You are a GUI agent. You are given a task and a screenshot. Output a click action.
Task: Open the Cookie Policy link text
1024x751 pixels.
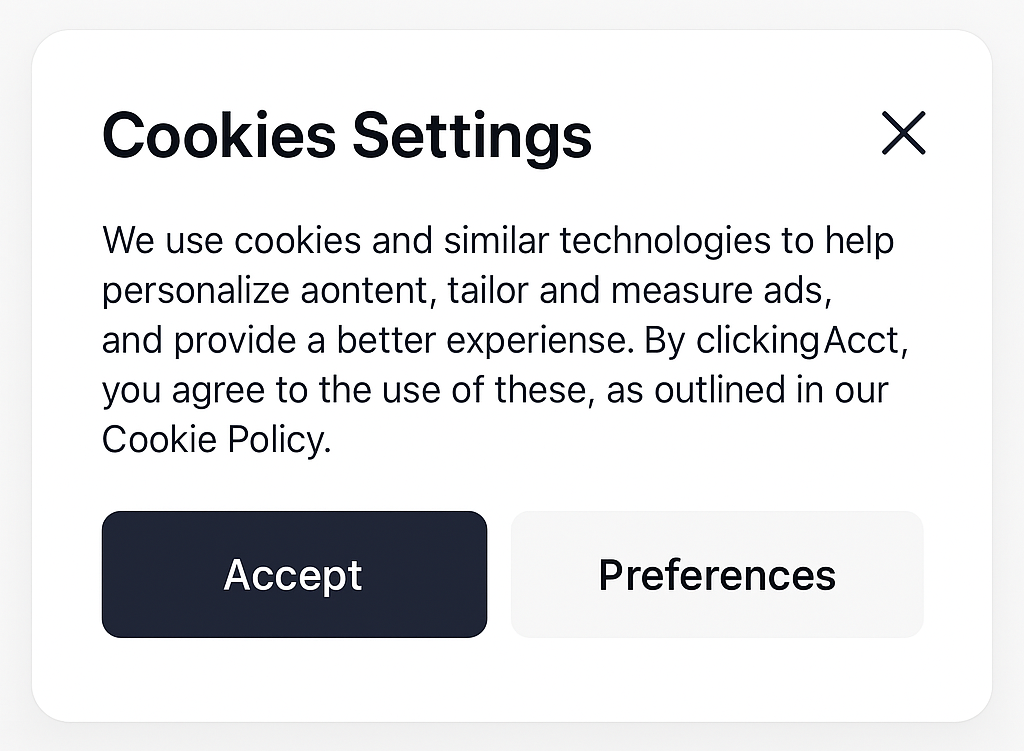[x=216, y=439]
